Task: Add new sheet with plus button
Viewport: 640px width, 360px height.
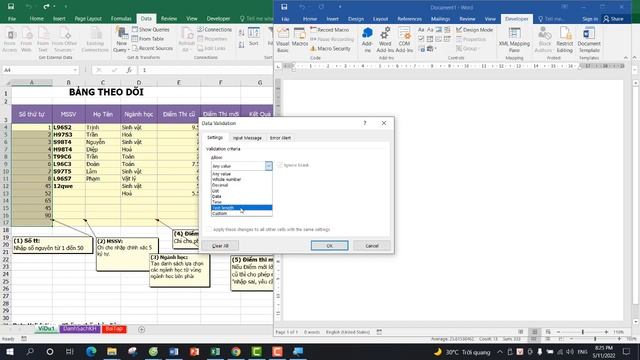Action: 142,329
